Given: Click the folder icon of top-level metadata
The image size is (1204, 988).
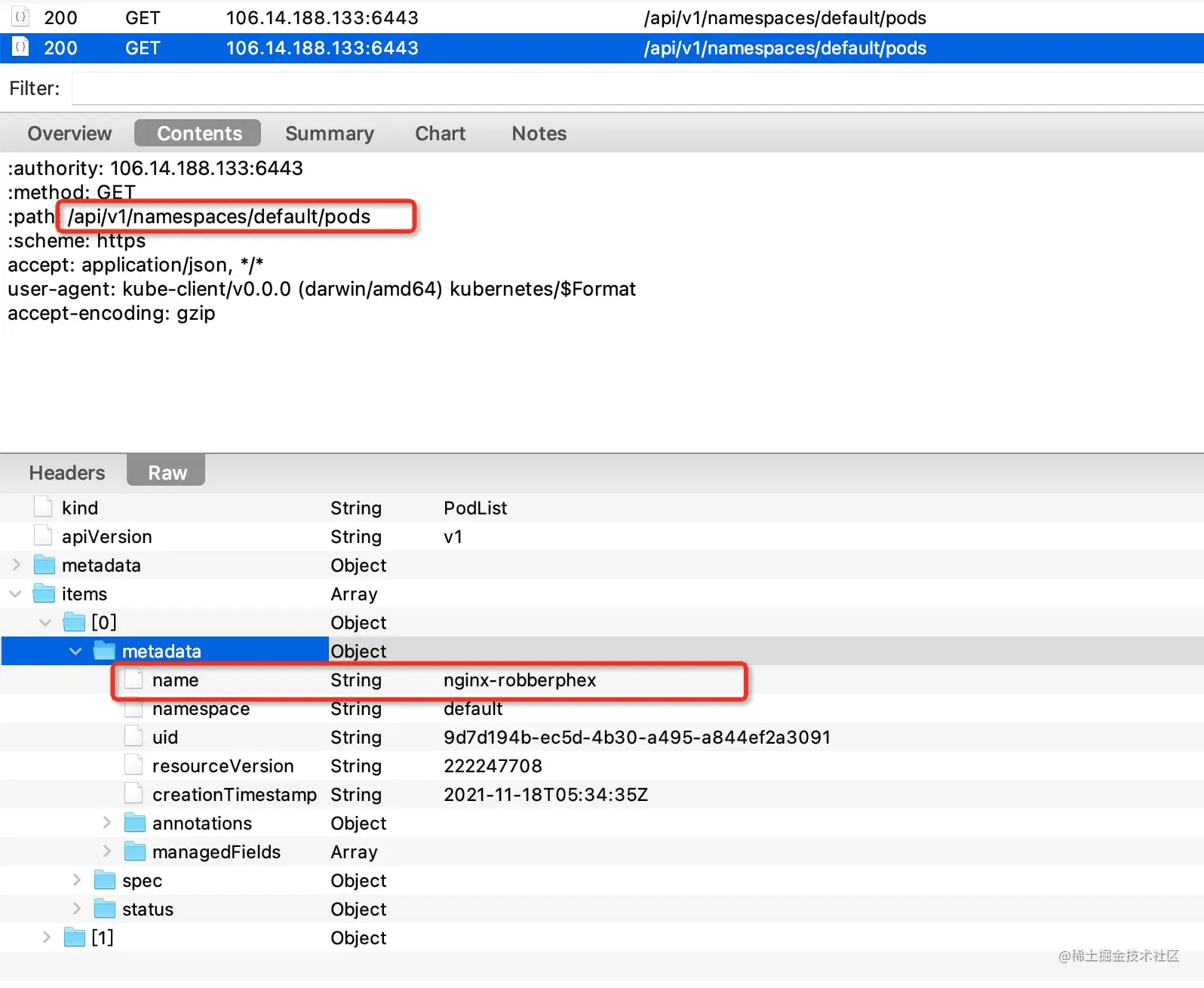Looking at the screenshot, I should pyautogui.click(x=45, y=565).
